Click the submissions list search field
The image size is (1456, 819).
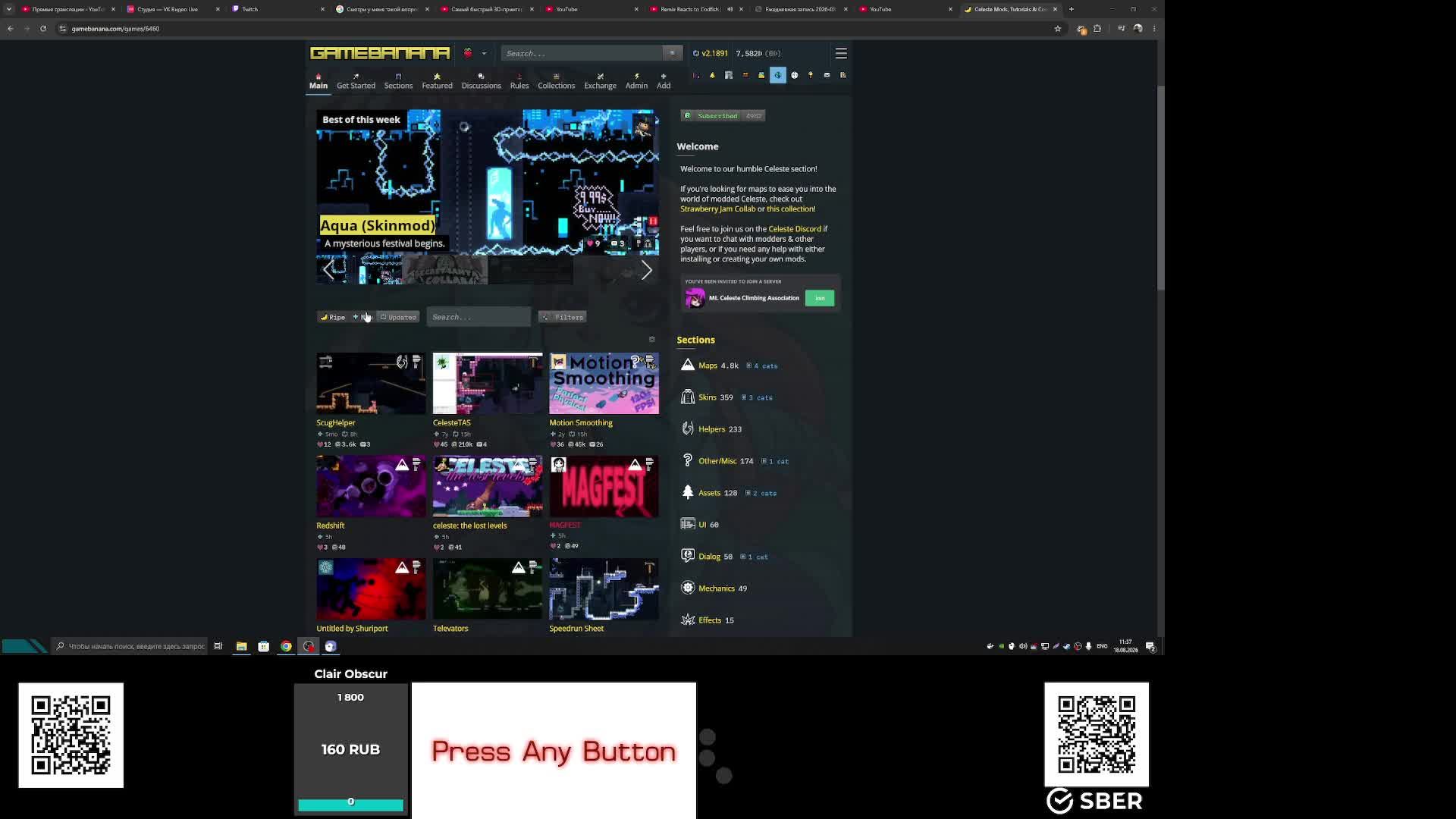479,317
